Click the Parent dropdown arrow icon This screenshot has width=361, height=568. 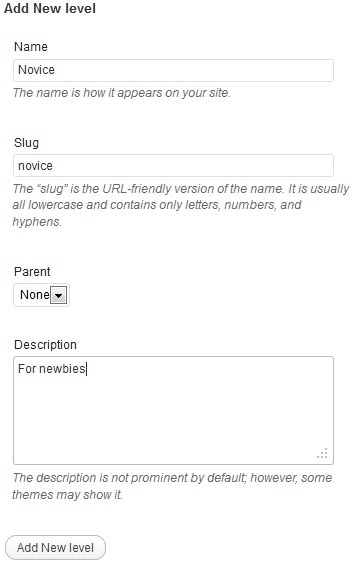pyautogui.click(x=58, y=295)
